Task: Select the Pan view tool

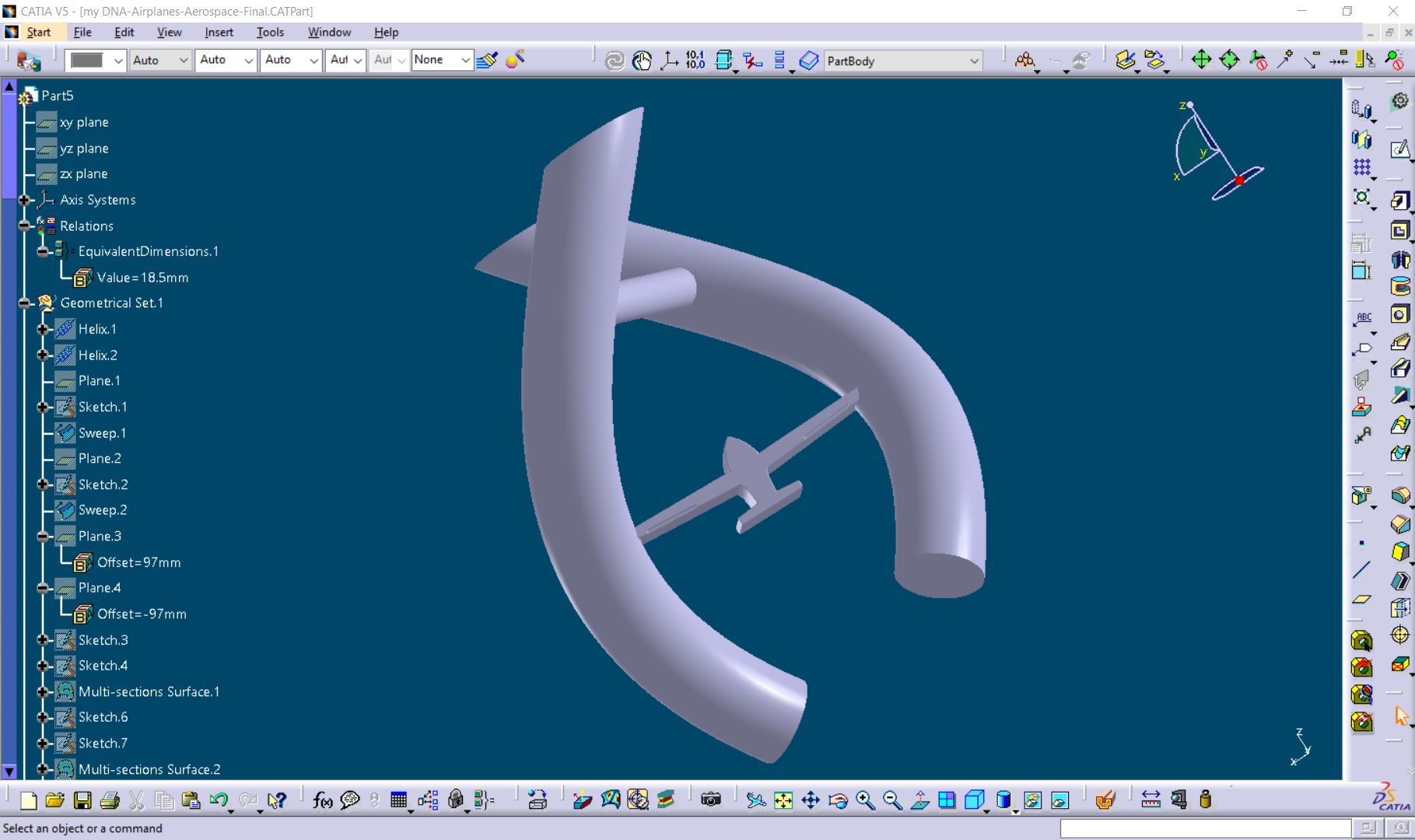Action: 811,800
